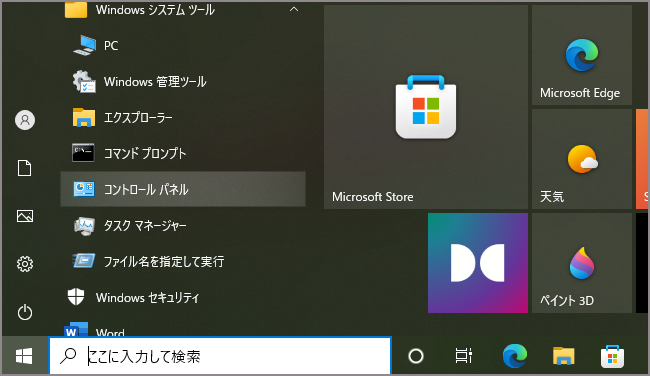Click the タスク マネージャー text label
Viewport: 650px width, 376px height.
(x=145, y=226)
